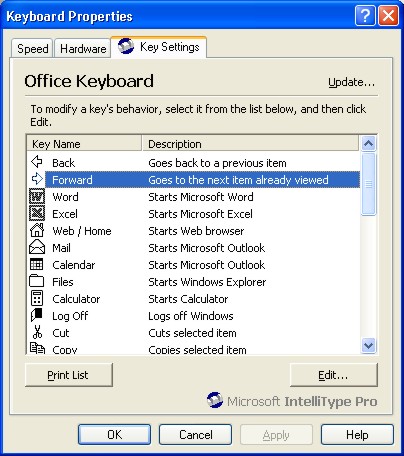Select the Mail envelope icon
This screenshot has height=456, width=404.
click(x=37, y=247)
